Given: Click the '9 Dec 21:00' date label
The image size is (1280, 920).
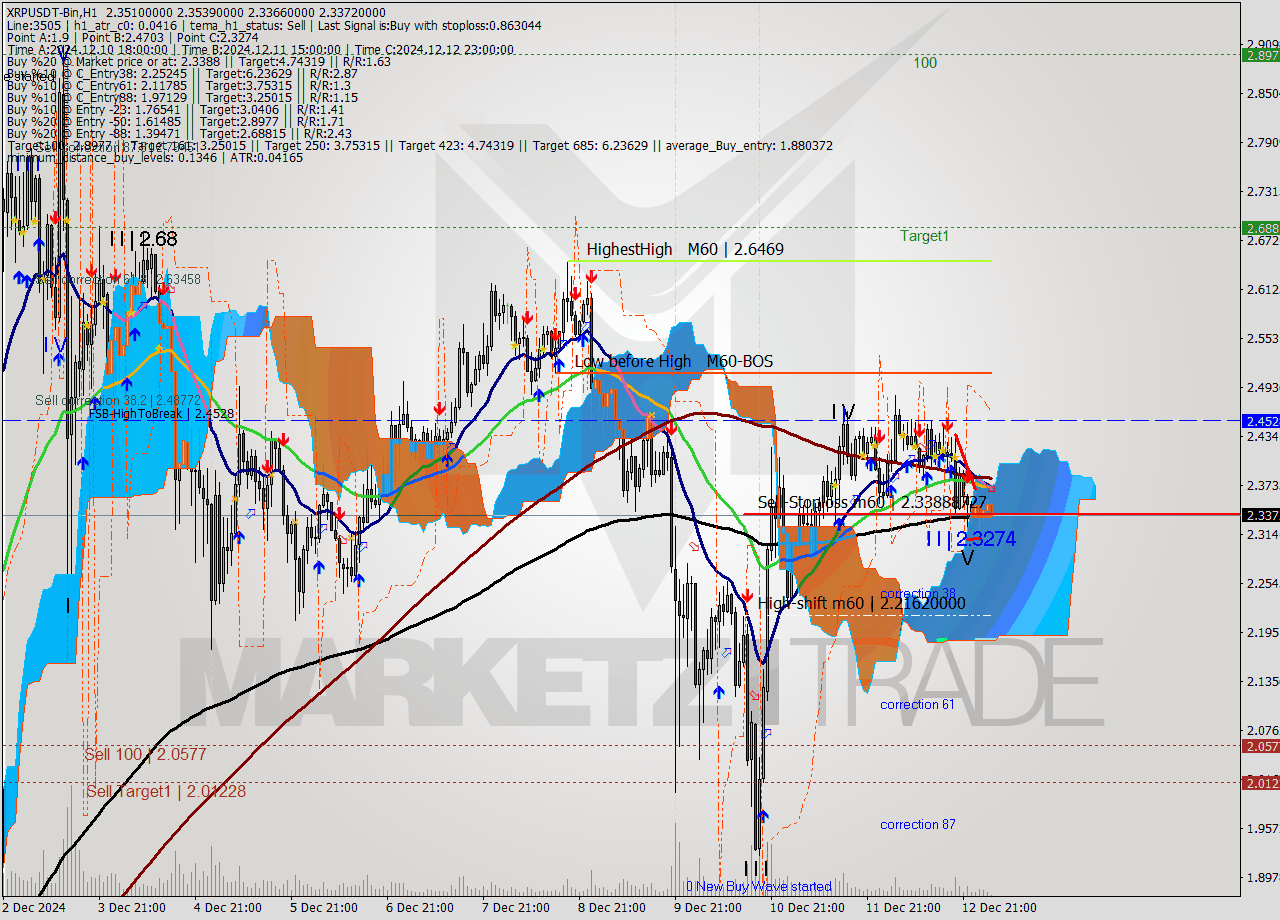Looking at the screenshot, I should 707,908.
